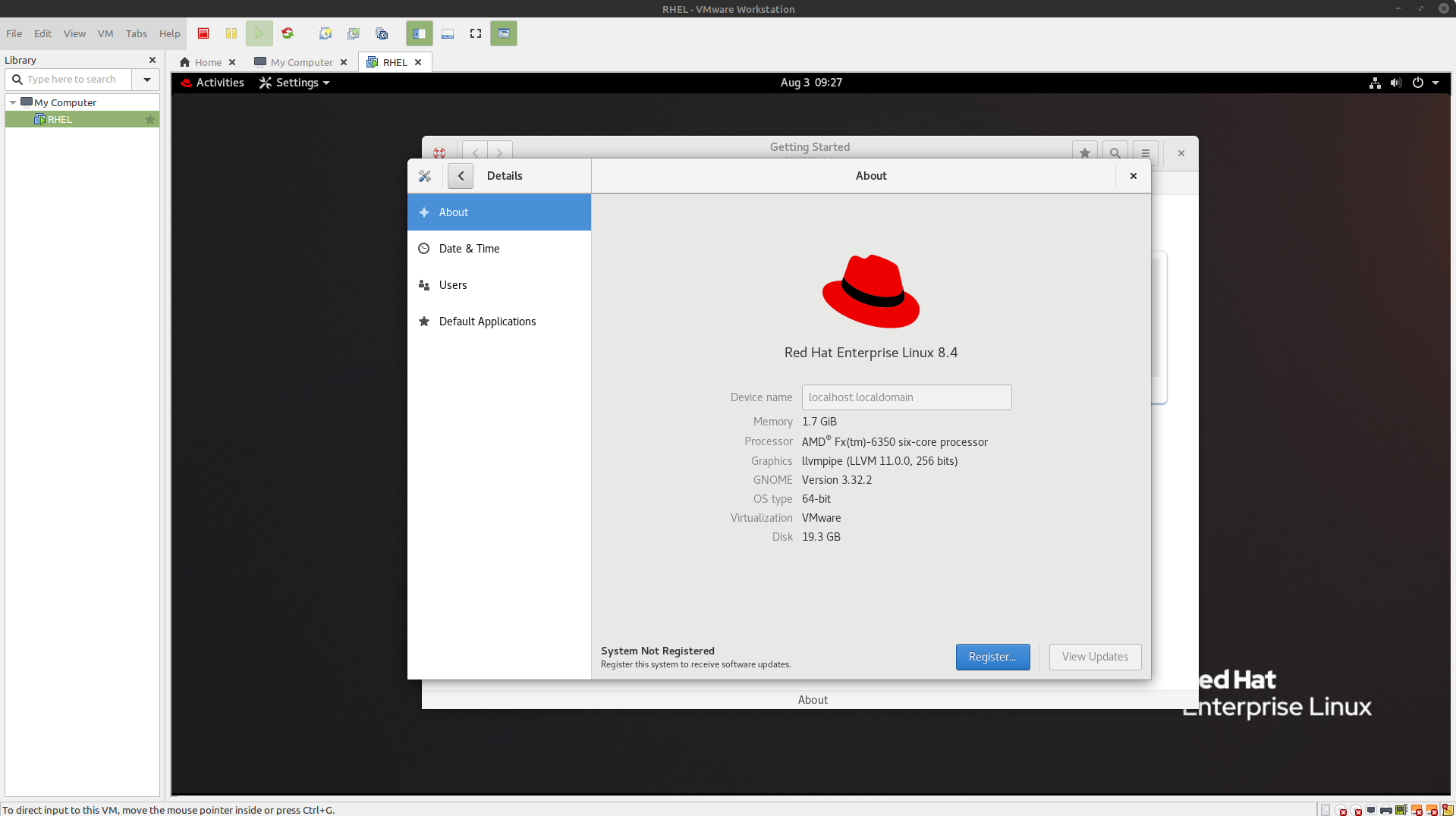Click the revert to snapshot toolbar icon
Image resolution: width=1456 pixels, height=816 pixels.
tap(354, 33)
